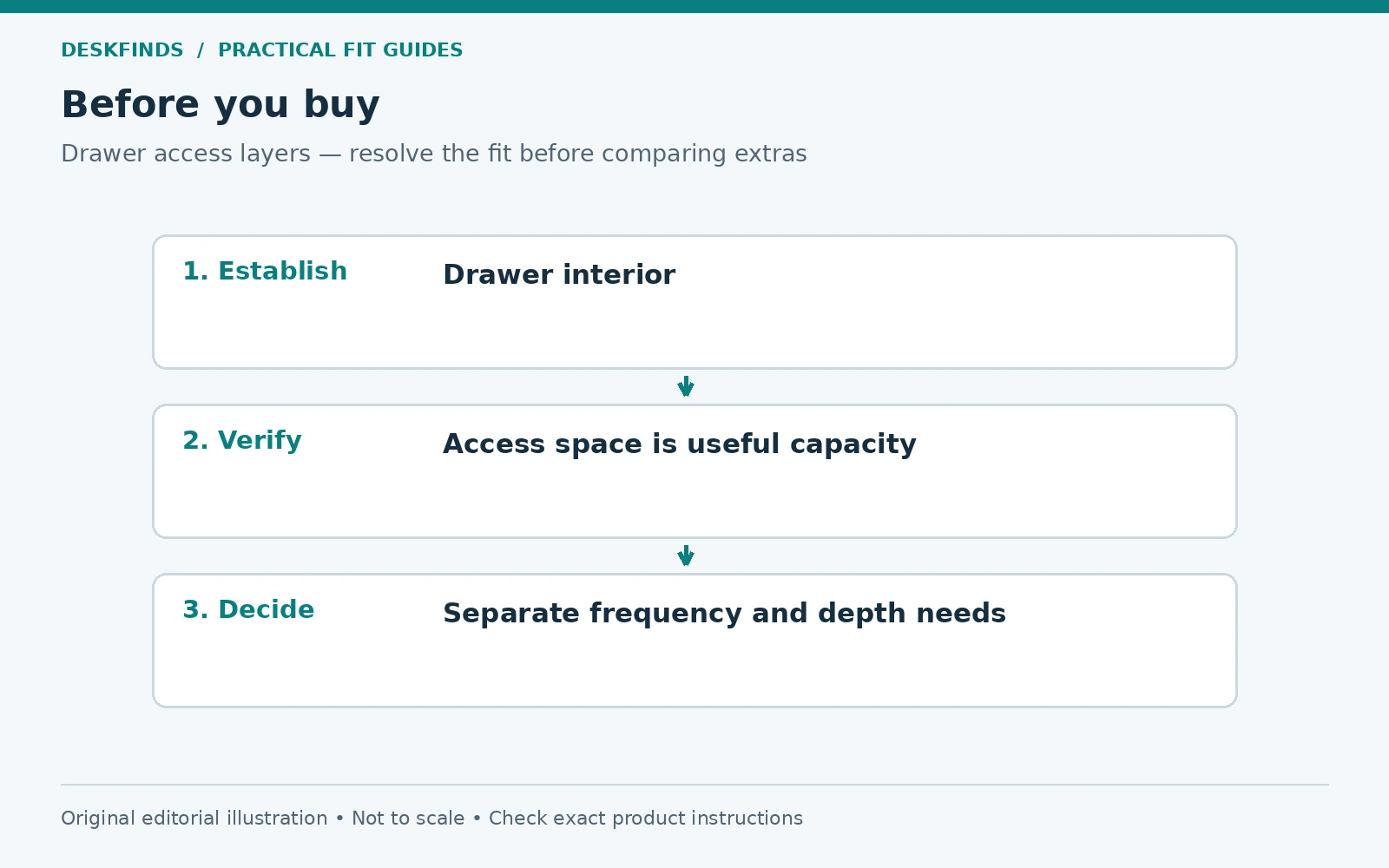The width and height of the screenshot is (1389, 868).
Task: Select the 'Drawer interior' card title
Action: (x=559, y=274)
